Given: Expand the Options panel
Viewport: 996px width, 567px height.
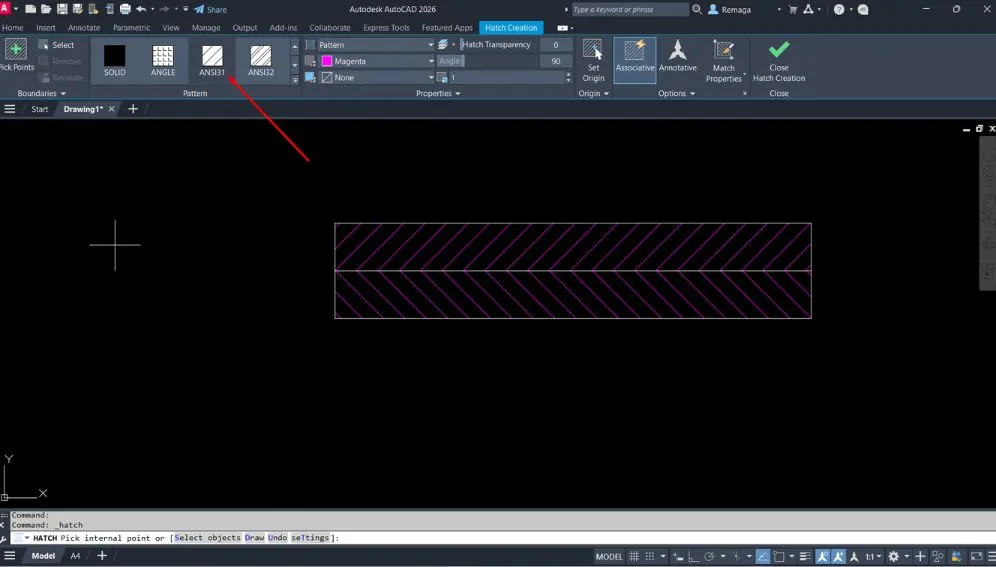Looking at the screenshot, I should pos(676,93).
